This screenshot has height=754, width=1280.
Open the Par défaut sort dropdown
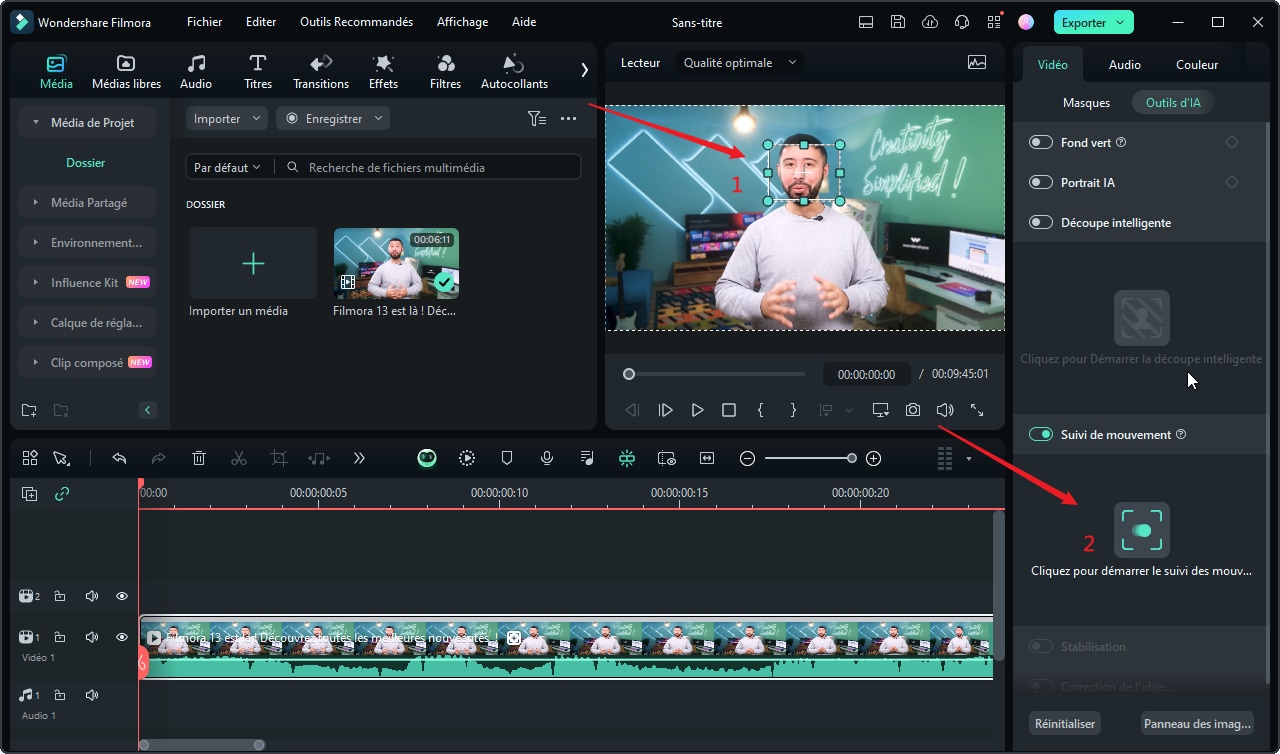tap(227, 167)
